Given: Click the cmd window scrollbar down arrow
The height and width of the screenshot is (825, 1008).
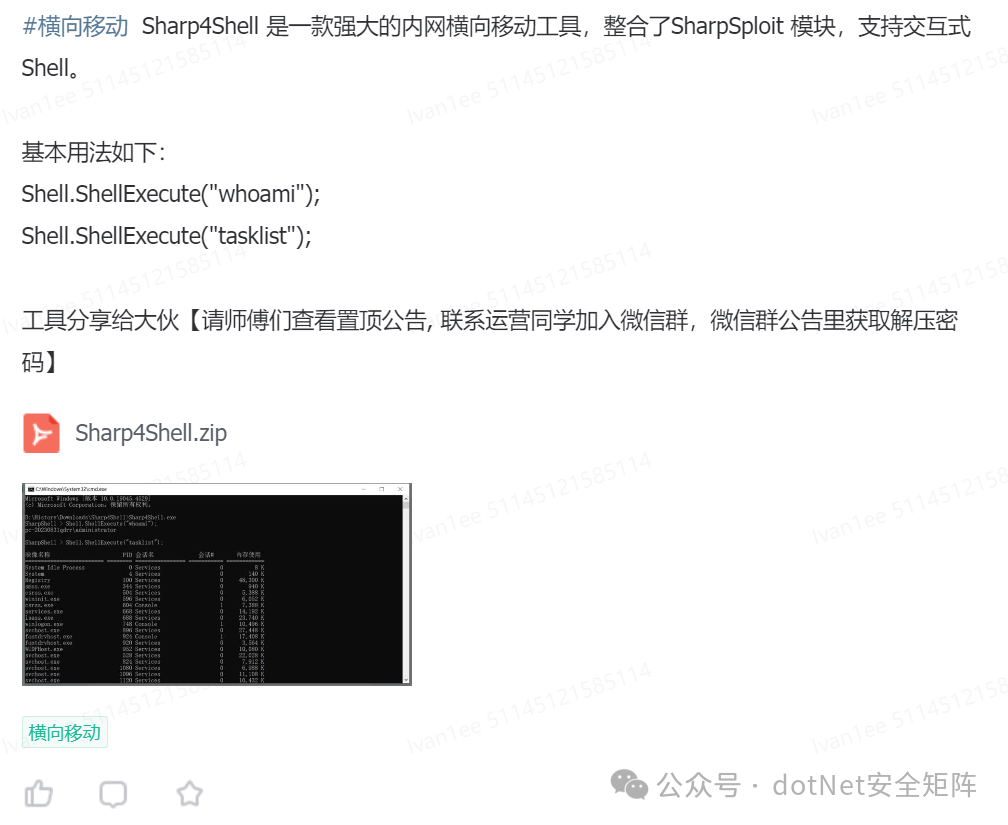Looking at the screenshot, I should click(406, 680).
